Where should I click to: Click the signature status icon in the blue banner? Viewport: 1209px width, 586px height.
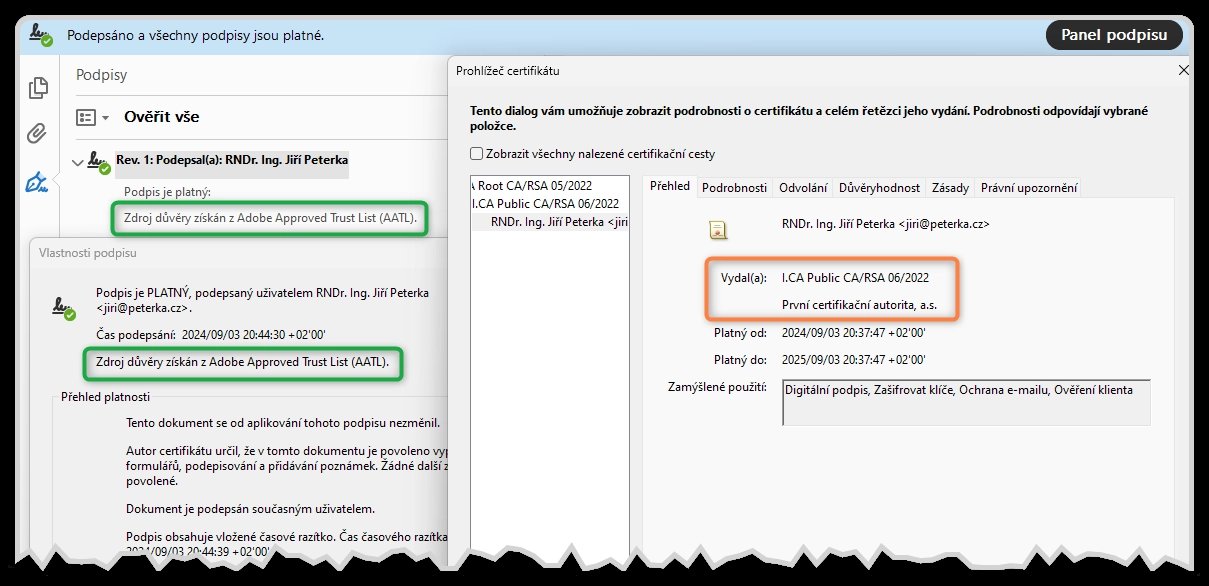pos(41,35)
